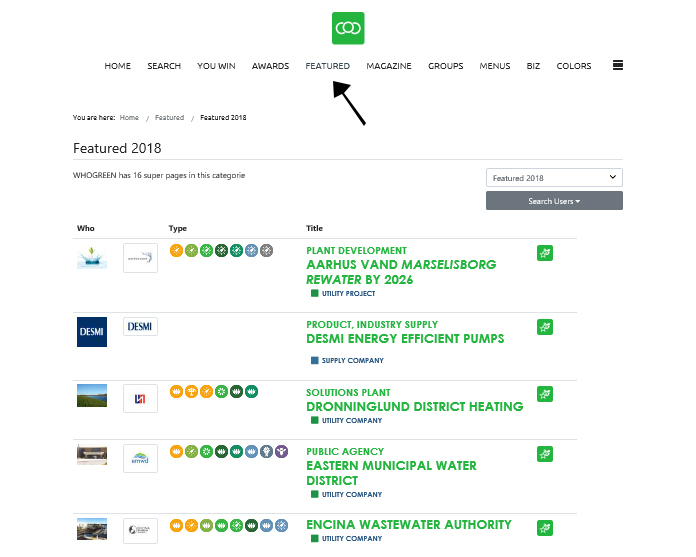Image resolution: width=696 pixels, height=557 pixels.
Task: Open the Featured 2018 category dropdown
Action: (554, 178)
